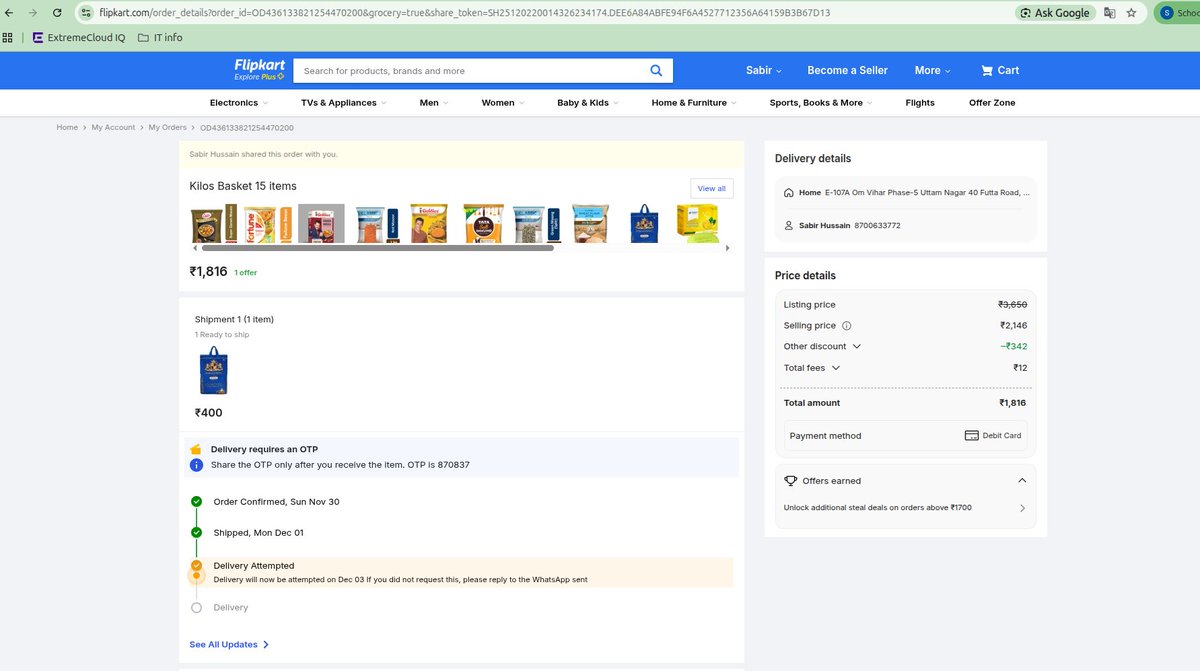Open the steal deals offer arrow
Viewport: 1200px width, 671px height.
point(1022,508)
